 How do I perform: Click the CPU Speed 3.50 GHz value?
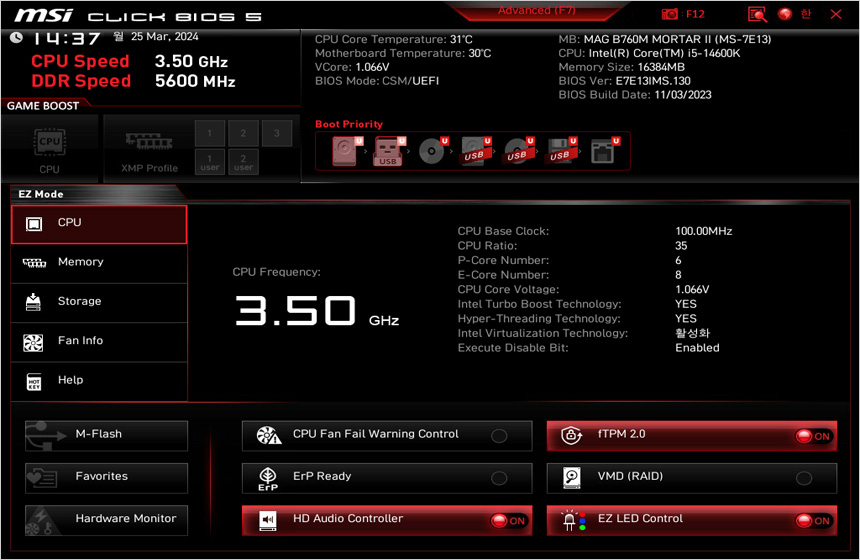point(191,61)
